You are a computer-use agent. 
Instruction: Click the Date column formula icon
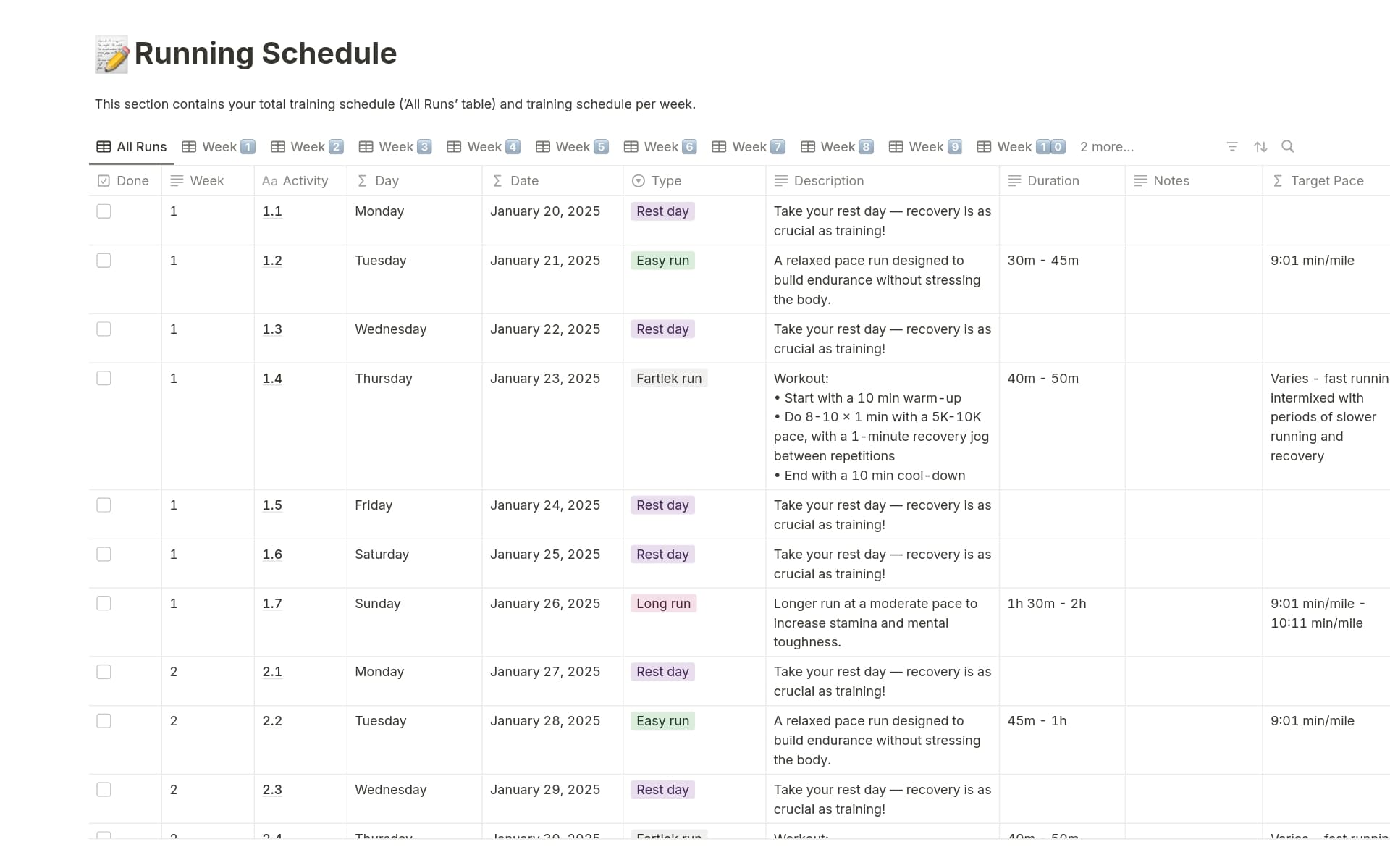497,181
